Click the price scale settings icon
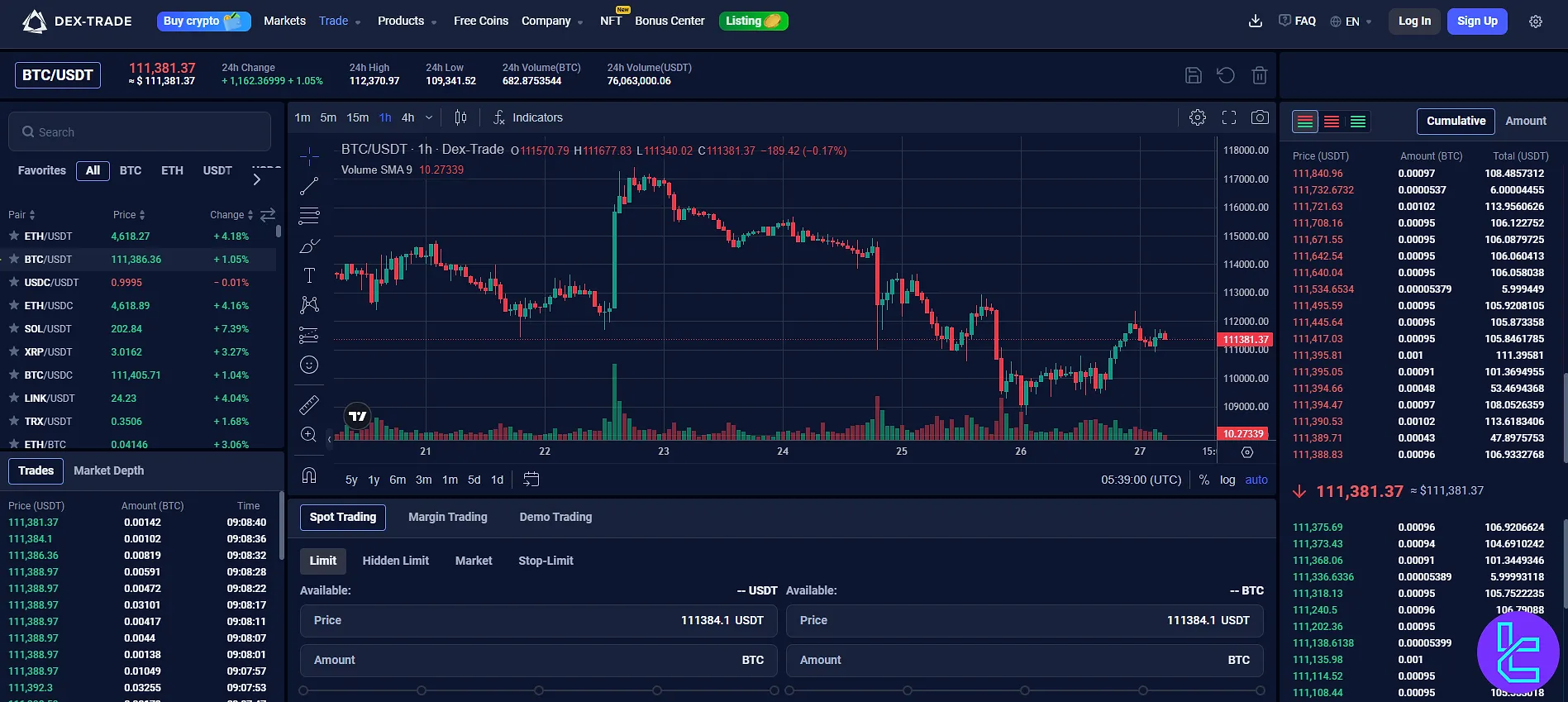1568x702 pixels. coord(1247,452)
